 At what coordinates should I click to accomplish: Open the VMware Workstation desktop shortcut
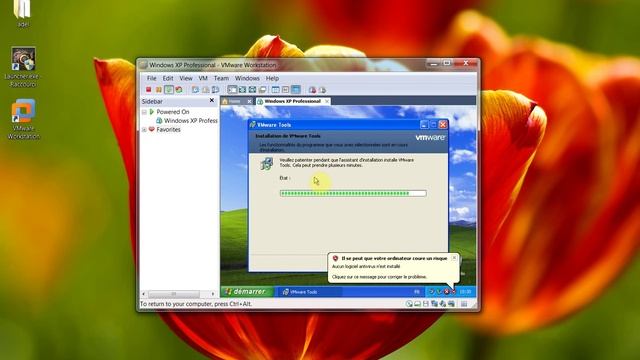(23, 118)
